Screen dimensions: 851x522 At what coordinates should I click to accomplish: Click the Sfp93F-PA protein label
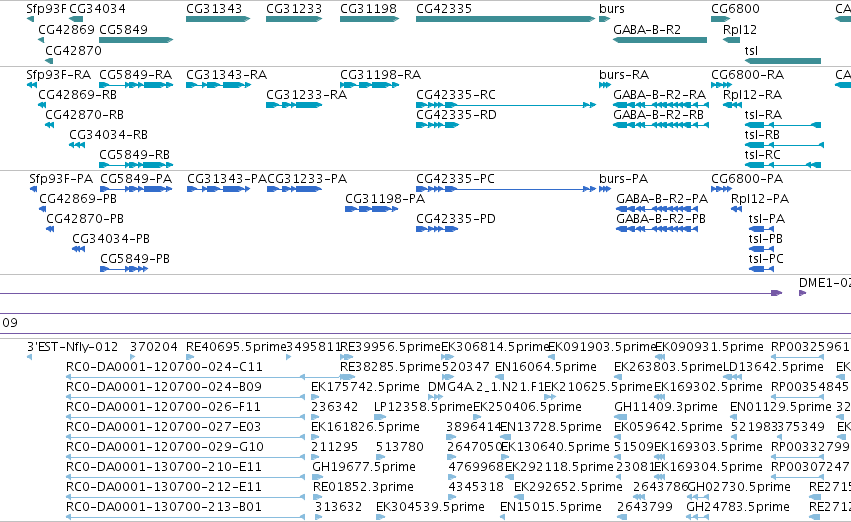(x=61, y=179)
